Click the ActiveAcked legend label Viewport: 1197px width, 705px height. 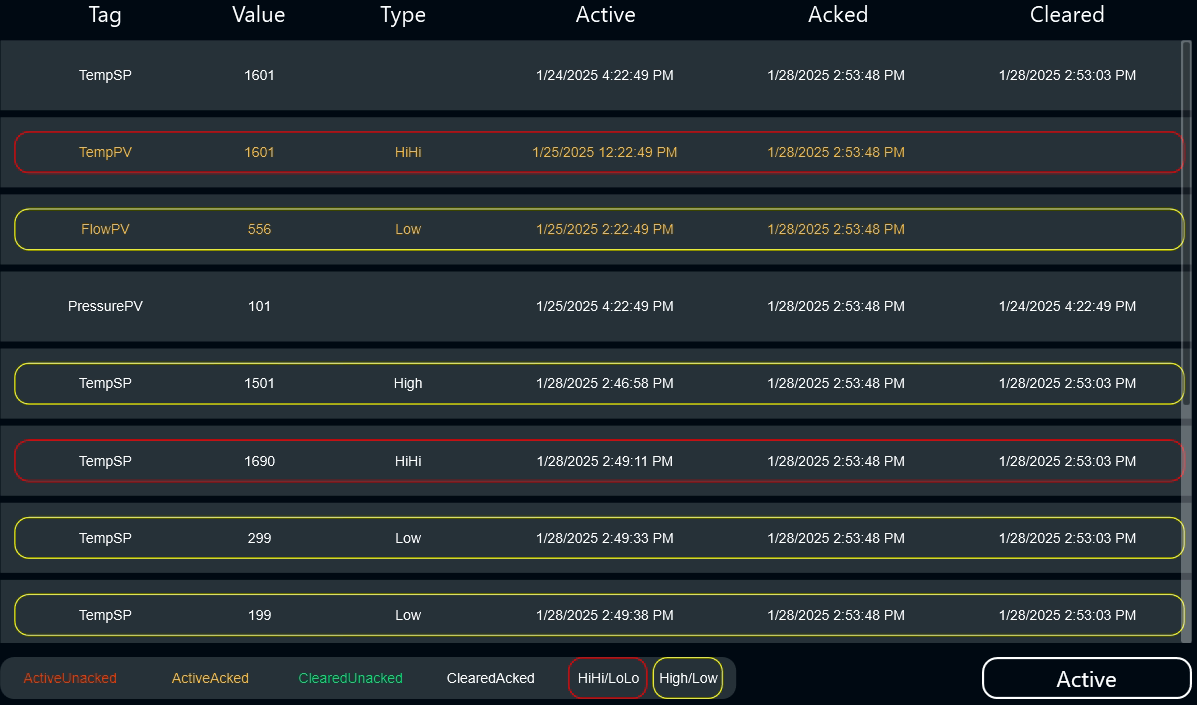tap(210, 678)
